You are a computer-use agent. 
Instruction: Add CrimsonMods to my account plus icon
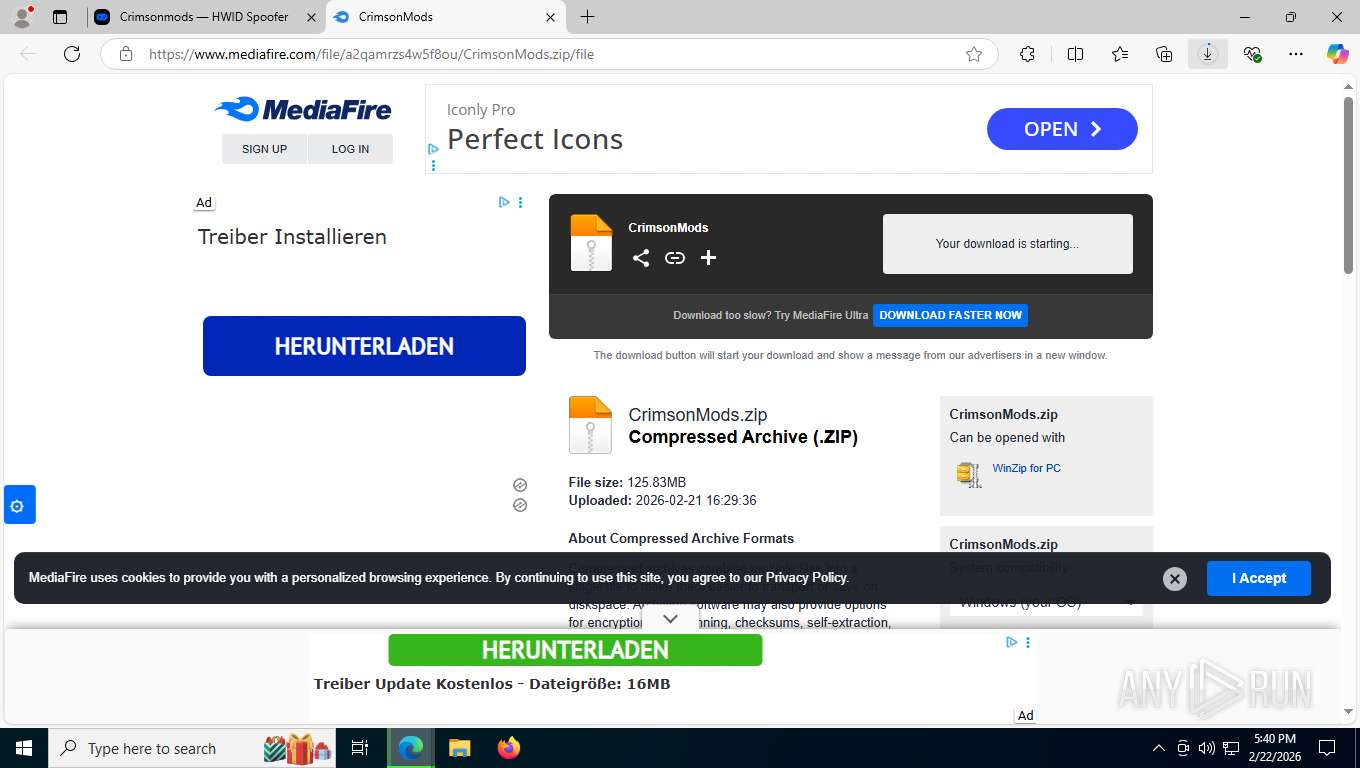click(x=709, y=258)
